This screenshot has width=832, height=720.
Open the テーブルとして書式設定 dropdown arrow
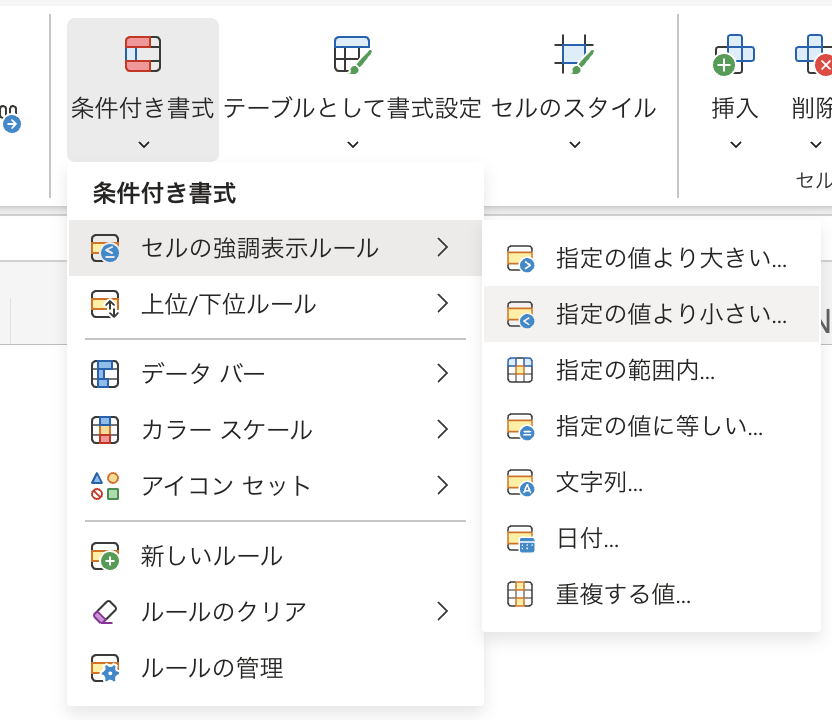[352, 145]
